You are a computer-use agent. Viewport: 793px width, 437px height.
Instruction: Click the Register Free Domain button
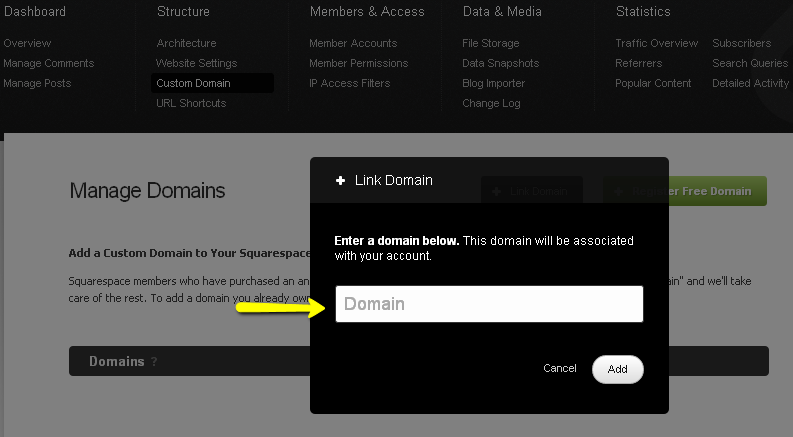[x=685, y=191]
